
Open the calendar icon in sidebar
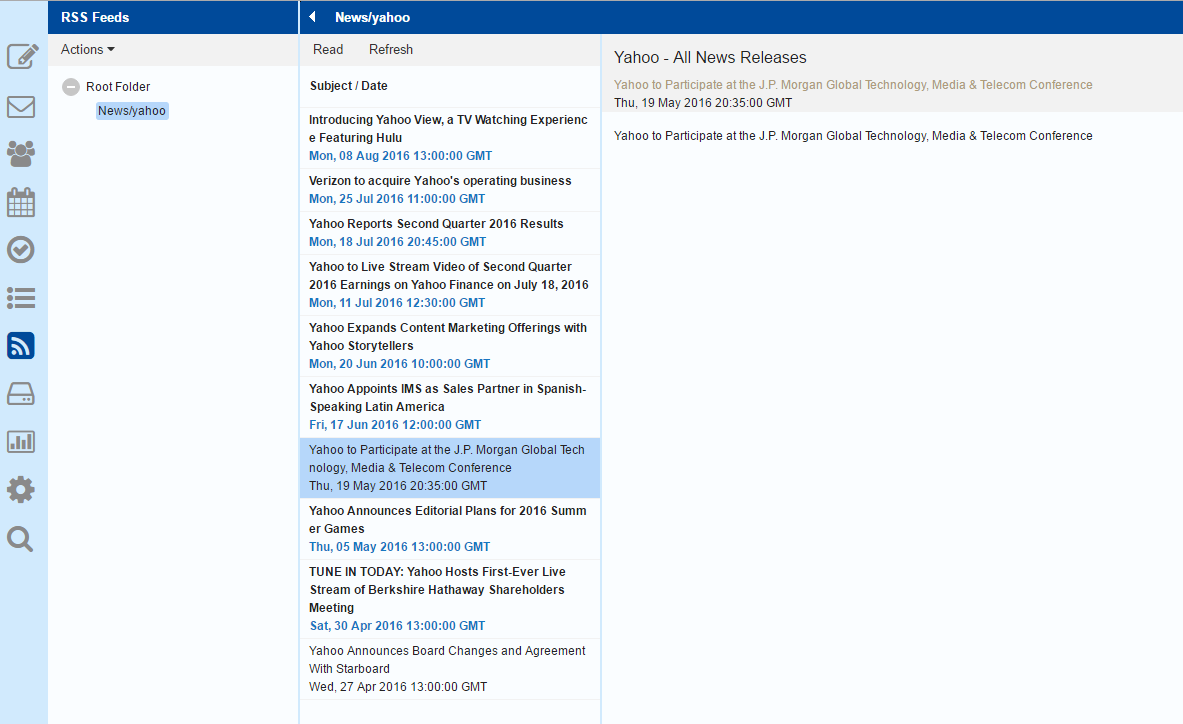21,202
